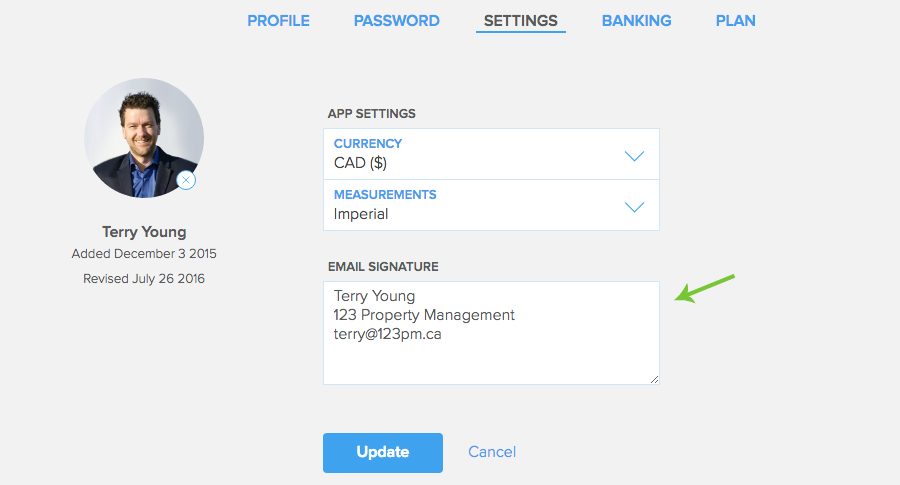Go to the Banking tab
The height and width of the screenshot is (485, 900).
(637, 21)
